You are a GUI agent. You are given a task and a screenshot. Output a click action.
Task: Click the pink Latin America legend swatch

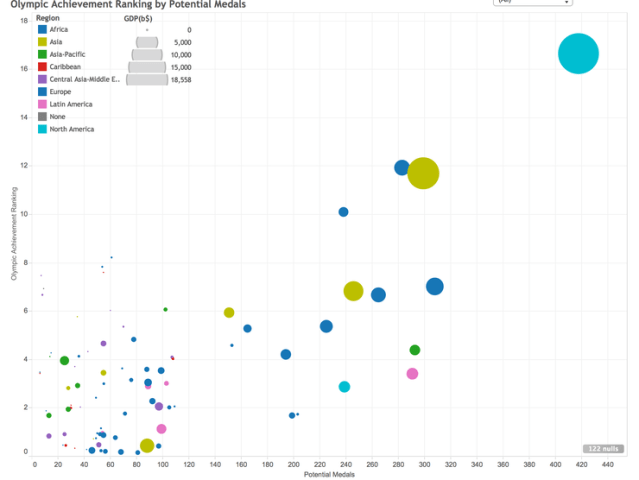[x=41, y=104]
